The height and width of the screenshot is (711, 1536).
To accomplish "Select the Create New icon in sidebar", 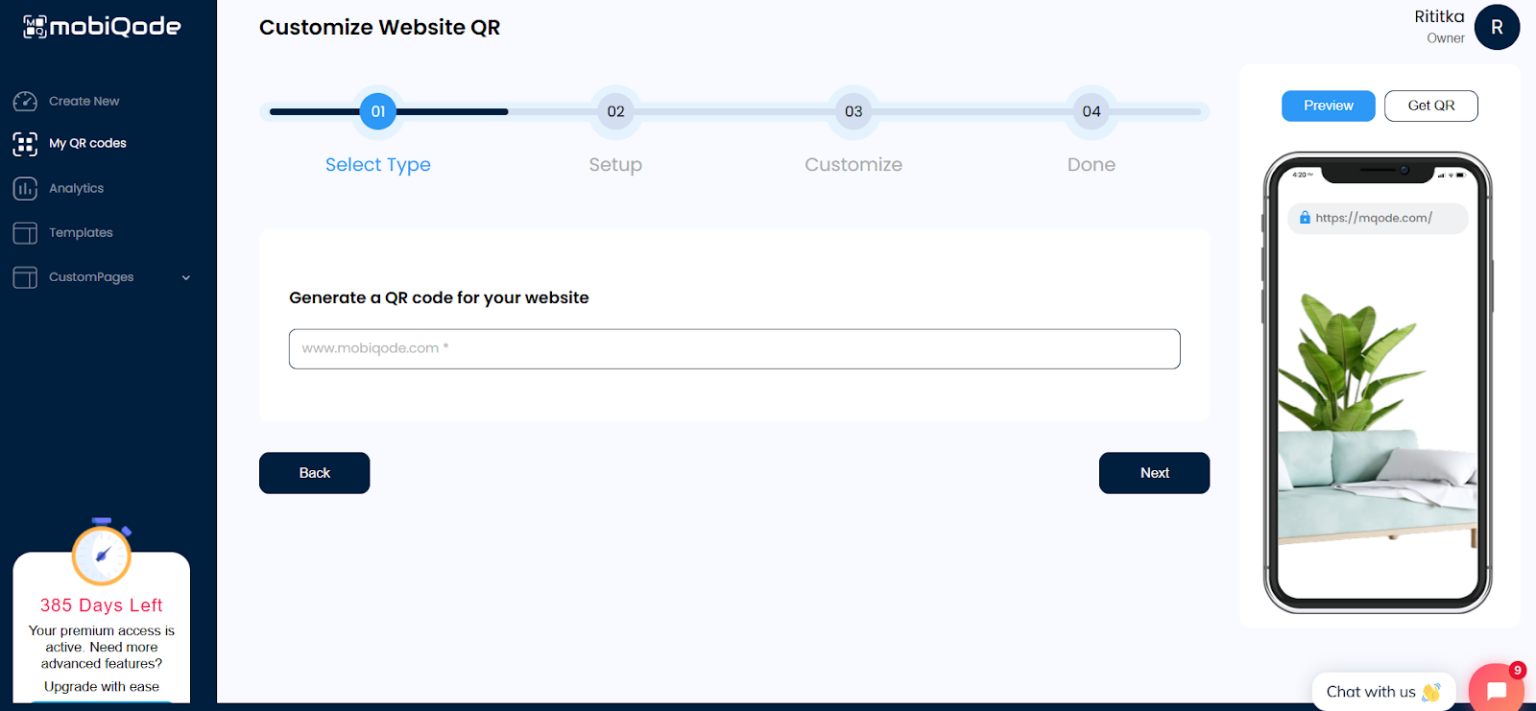I will pos(24,101).
